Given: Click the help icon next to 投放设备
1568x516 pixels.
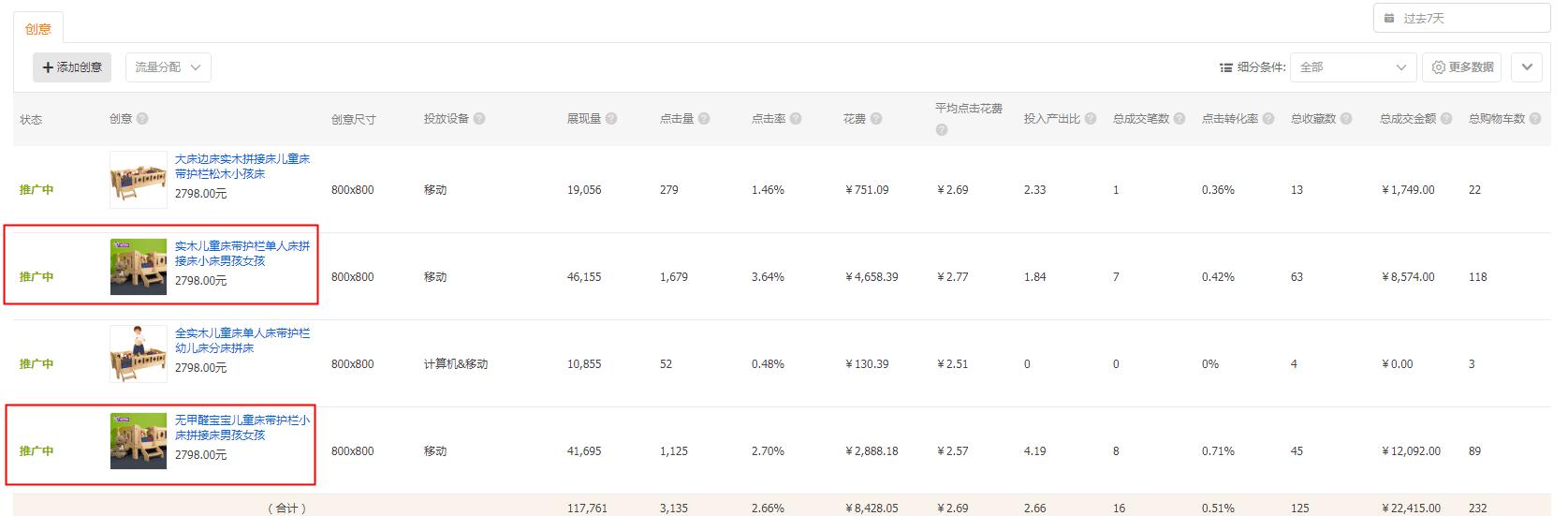Looking at the screenshot, I should click(479, 119).
